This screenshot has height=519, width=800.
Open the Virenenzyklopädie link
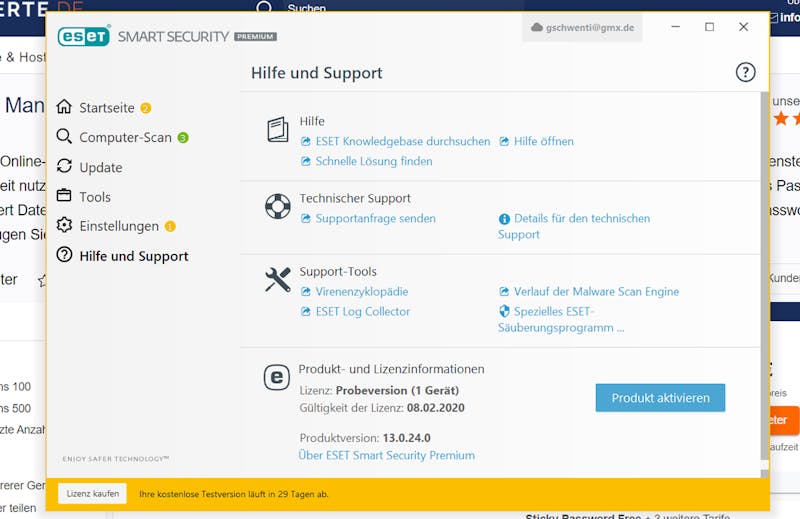[x=362, y=292]
